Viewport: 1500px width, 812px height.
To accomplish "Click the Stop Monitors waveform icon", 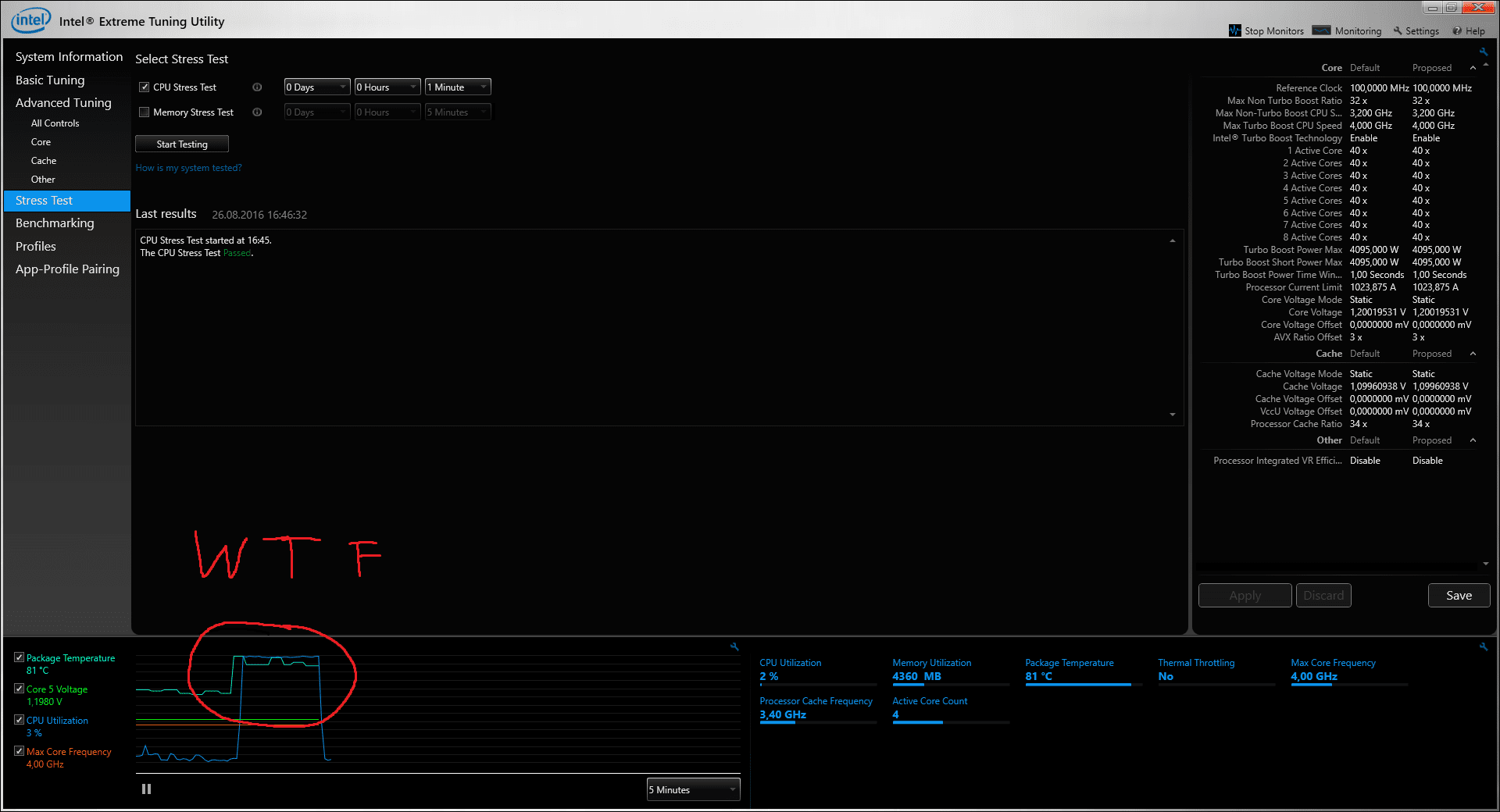I will tap(1234, 30).
